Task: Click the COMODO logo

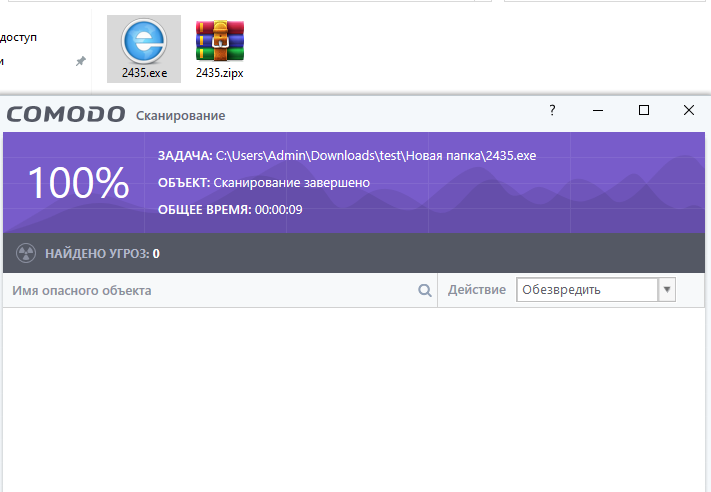Action: coord(66,114)
